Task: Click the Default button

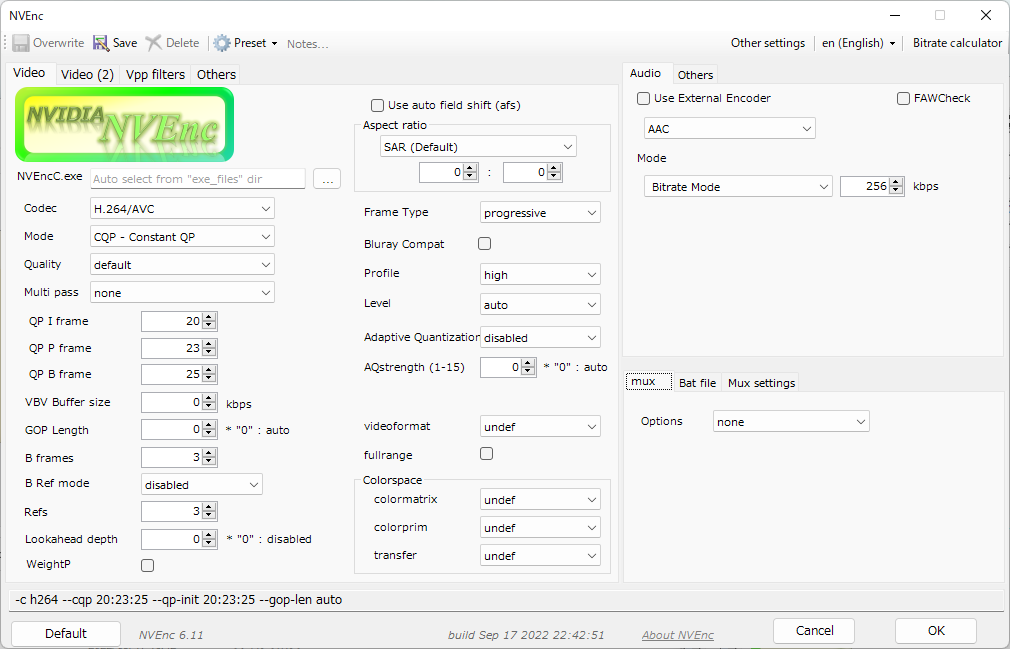Action: [x=66, y=634]
